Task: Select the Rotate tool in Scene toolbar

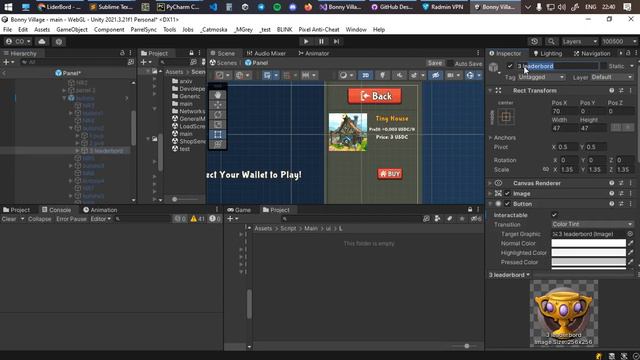Action: [218, 114]
